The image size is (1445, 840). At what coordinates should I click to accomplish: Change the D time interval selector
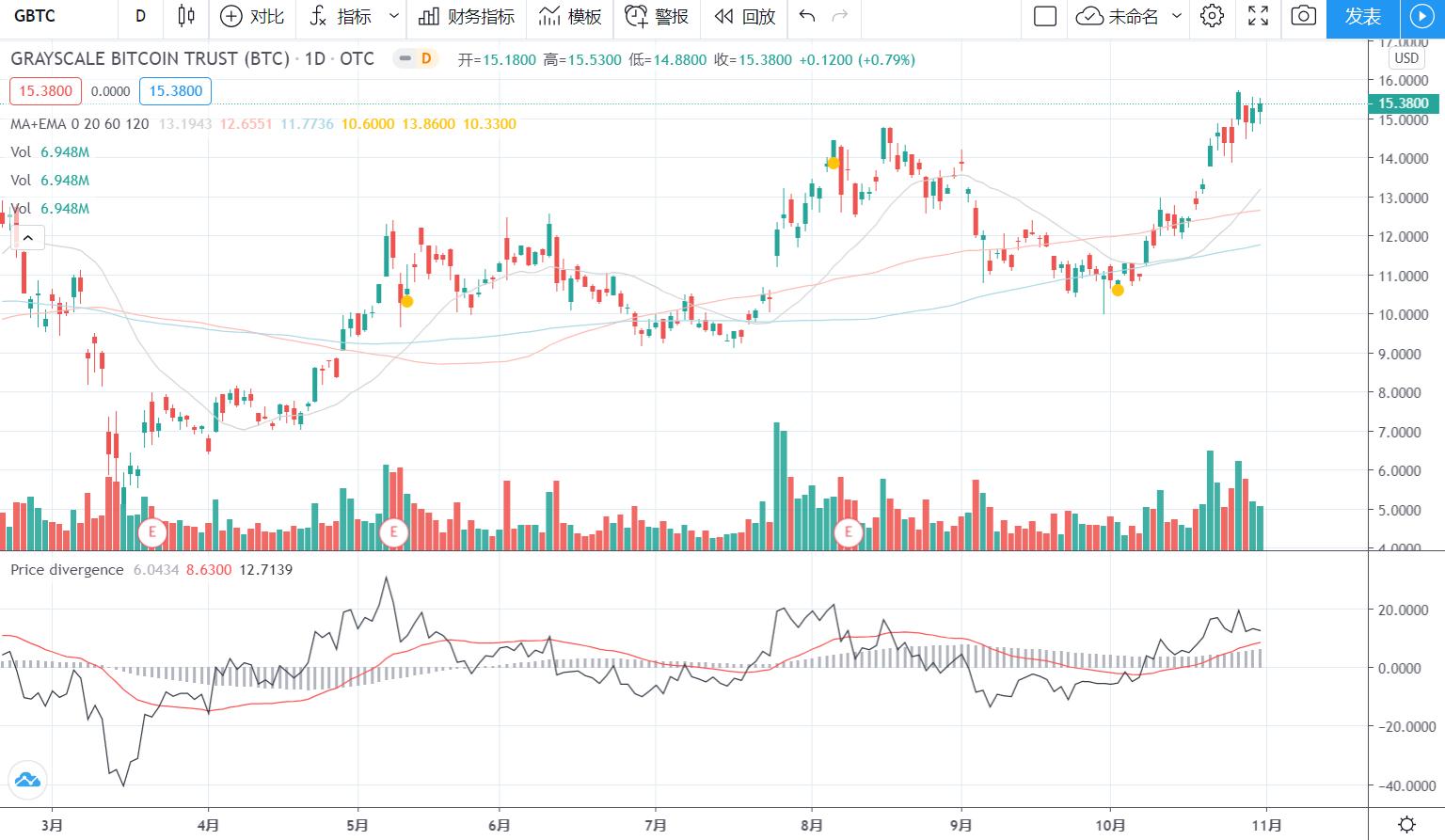(140, 16)
